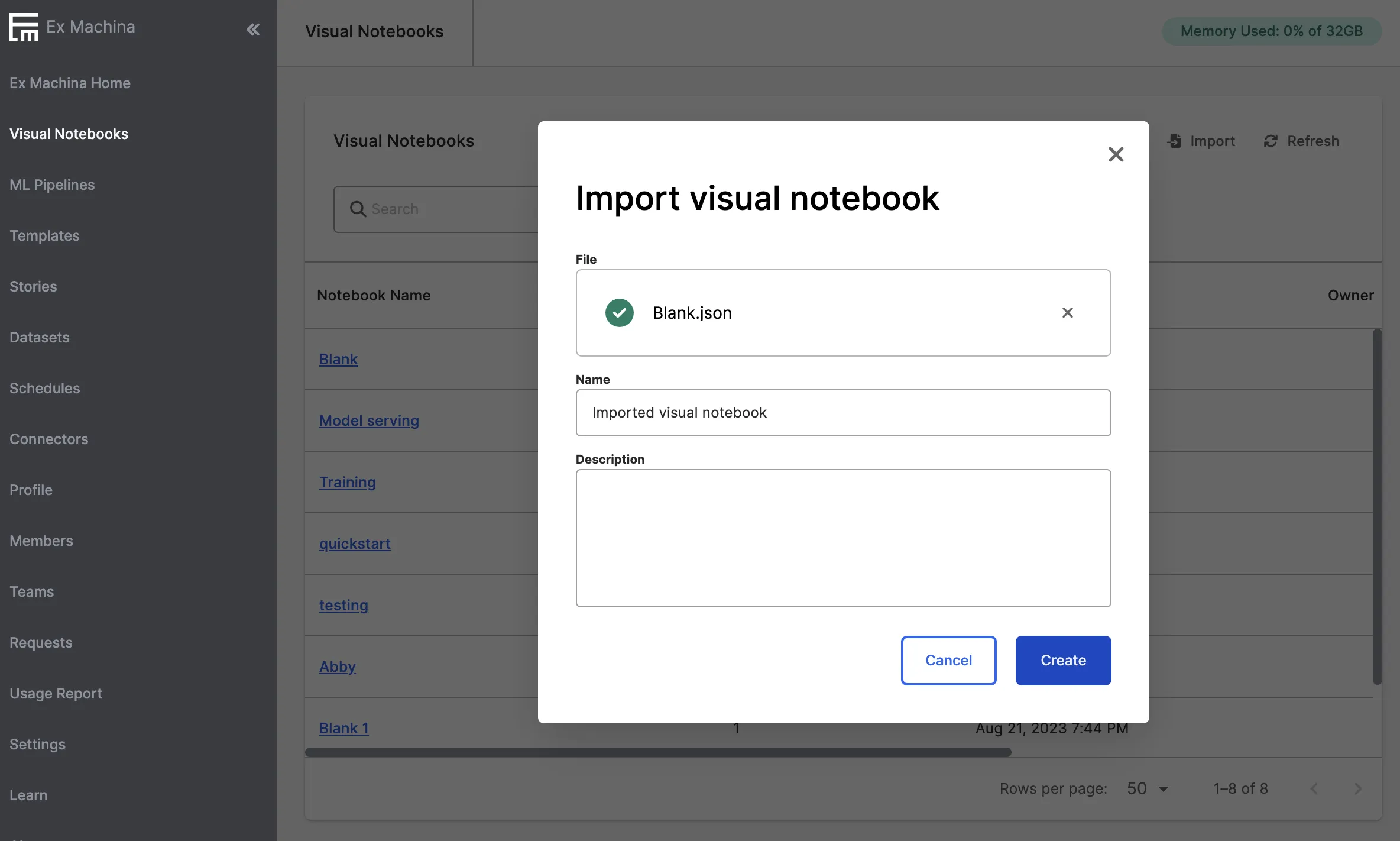Go to next page arrow
Image resolution: width=1400 pixels, height=841 pixels.
(1358, 788)
